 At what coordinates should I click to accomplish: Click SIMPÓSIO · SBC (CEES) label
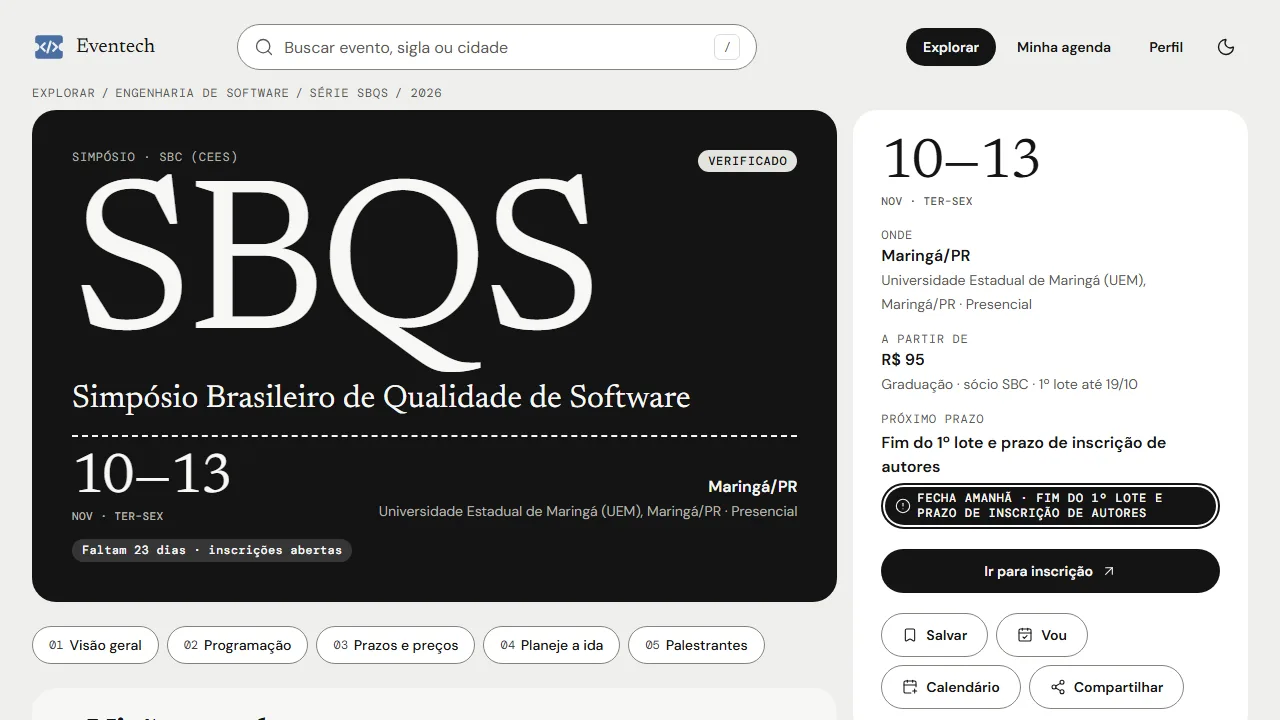click(155, 157)
